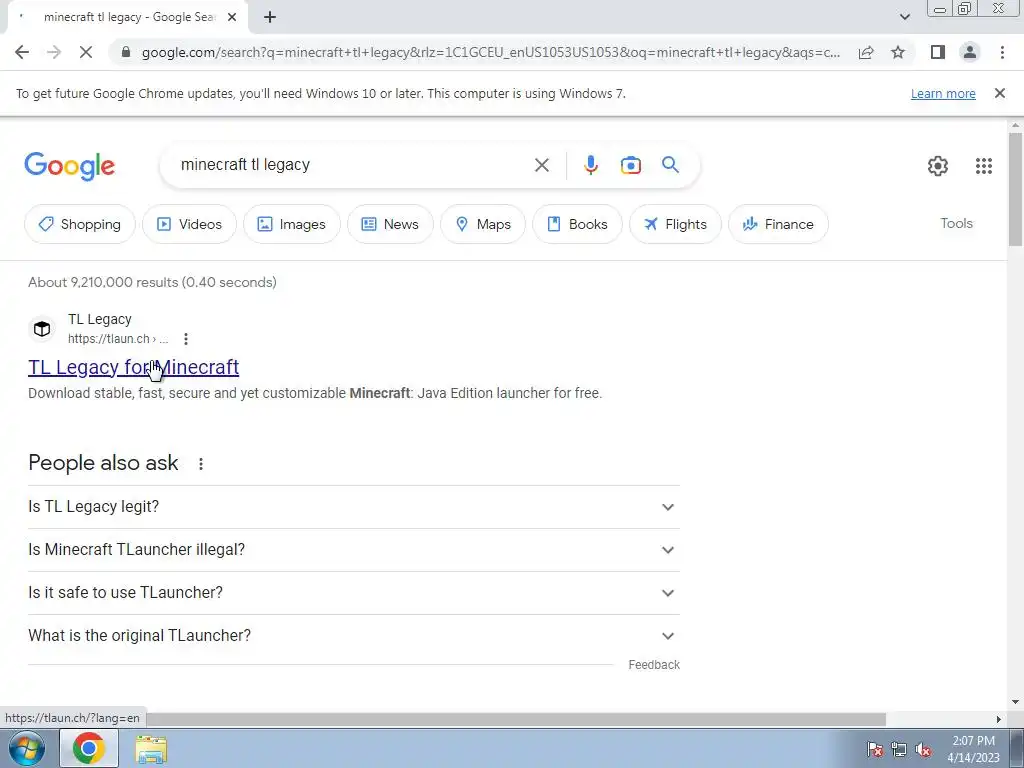Expand "What is the original TLauncher?"
This screenshot has width=1024, height=768.
pos(354,636)
